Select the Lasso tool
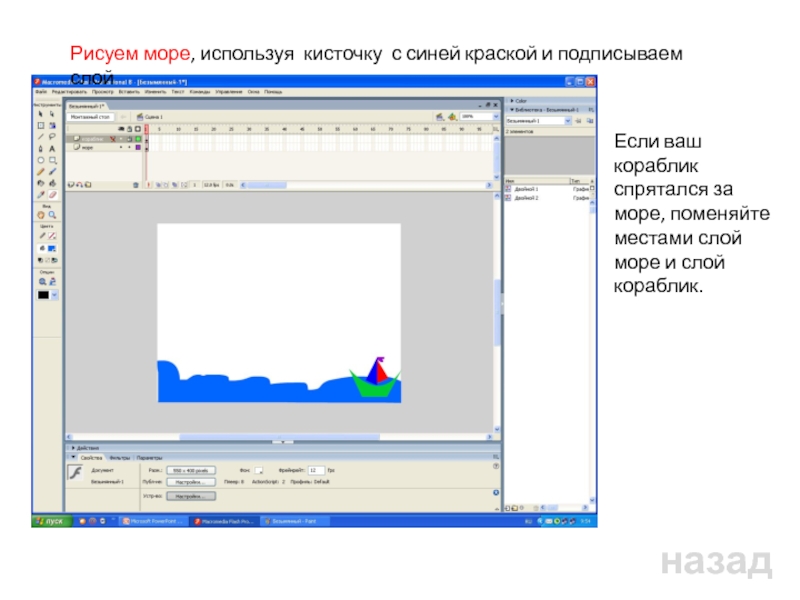 [x=52, y=137]
